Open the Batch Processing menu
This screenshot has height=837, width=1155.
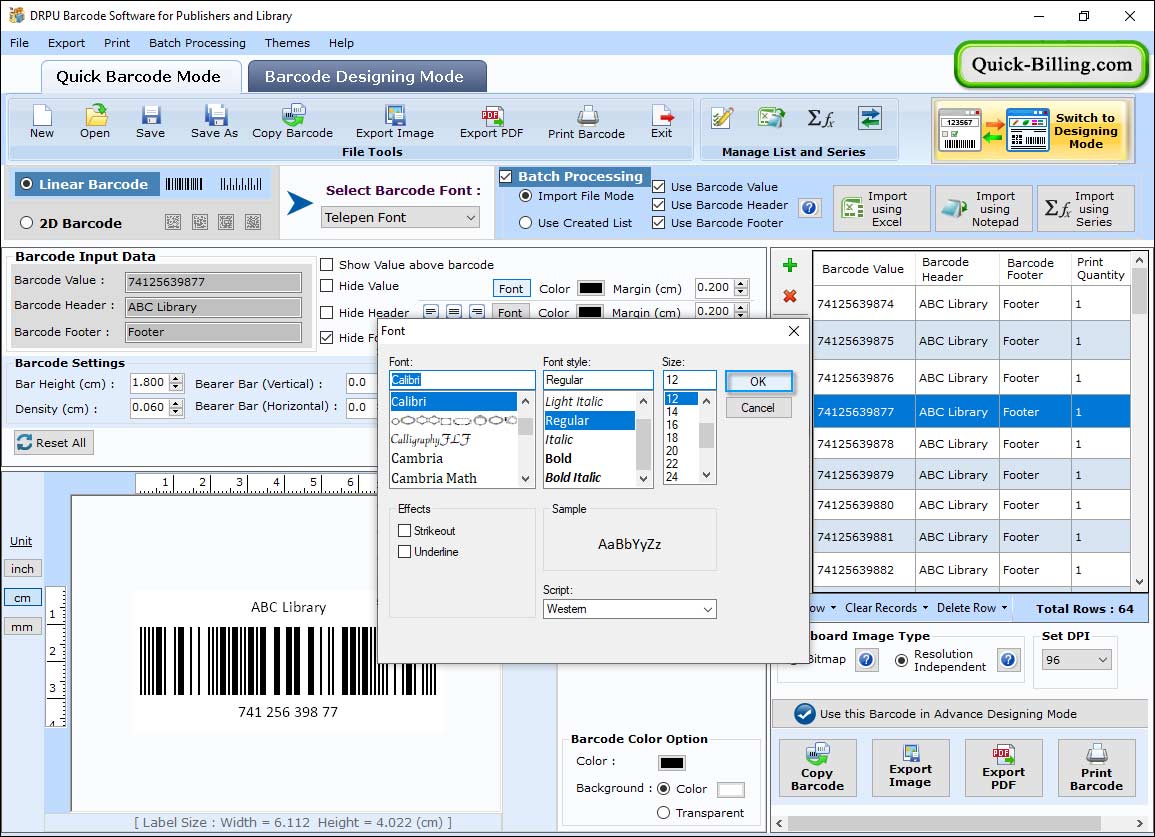pos(197,43)
